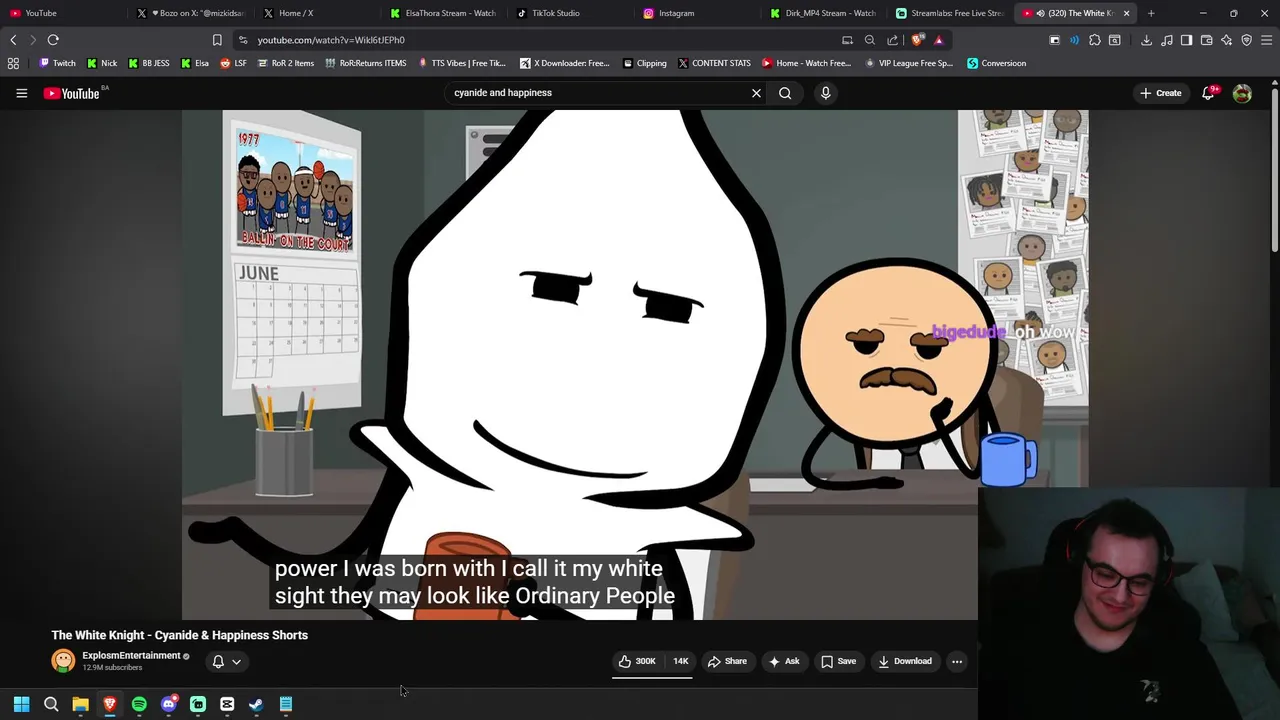Start voice search with the microphone icon

825,93
